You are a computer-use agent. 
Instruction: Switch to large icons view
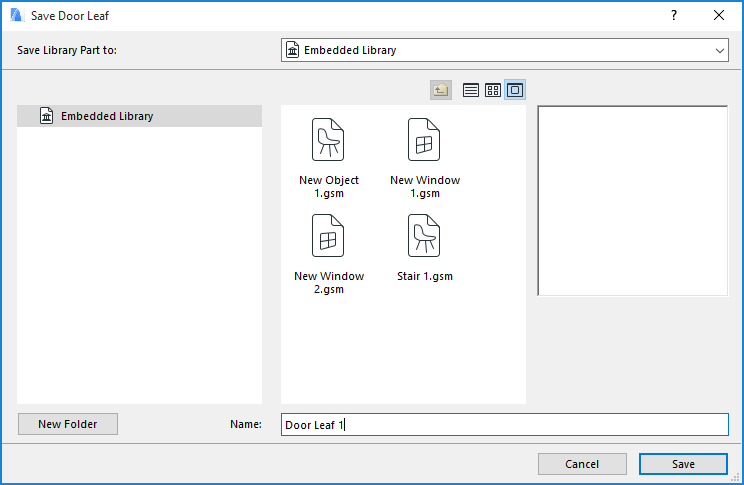tap(515, 90)
